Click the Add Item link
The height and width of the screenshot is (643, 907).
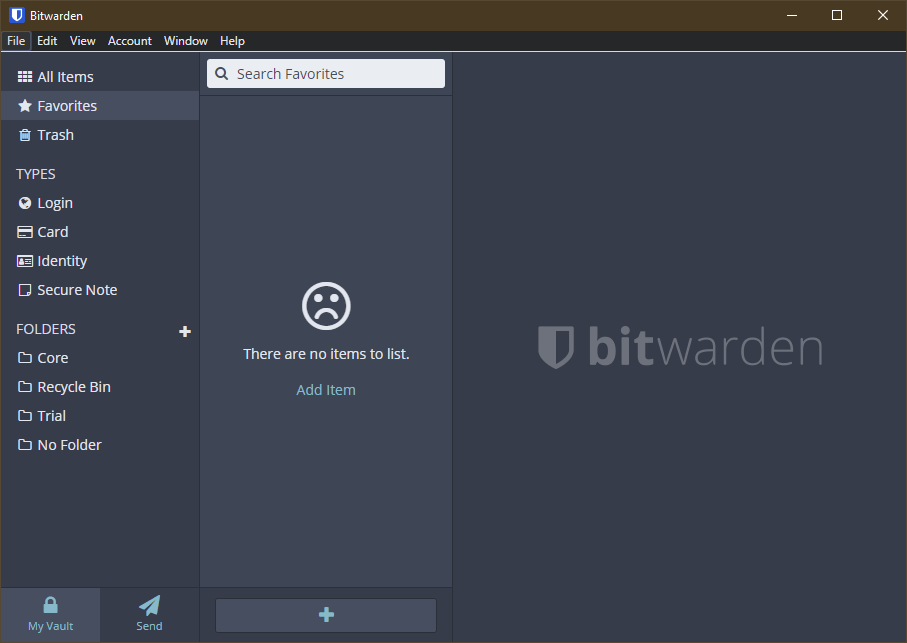tap(326, 390)
